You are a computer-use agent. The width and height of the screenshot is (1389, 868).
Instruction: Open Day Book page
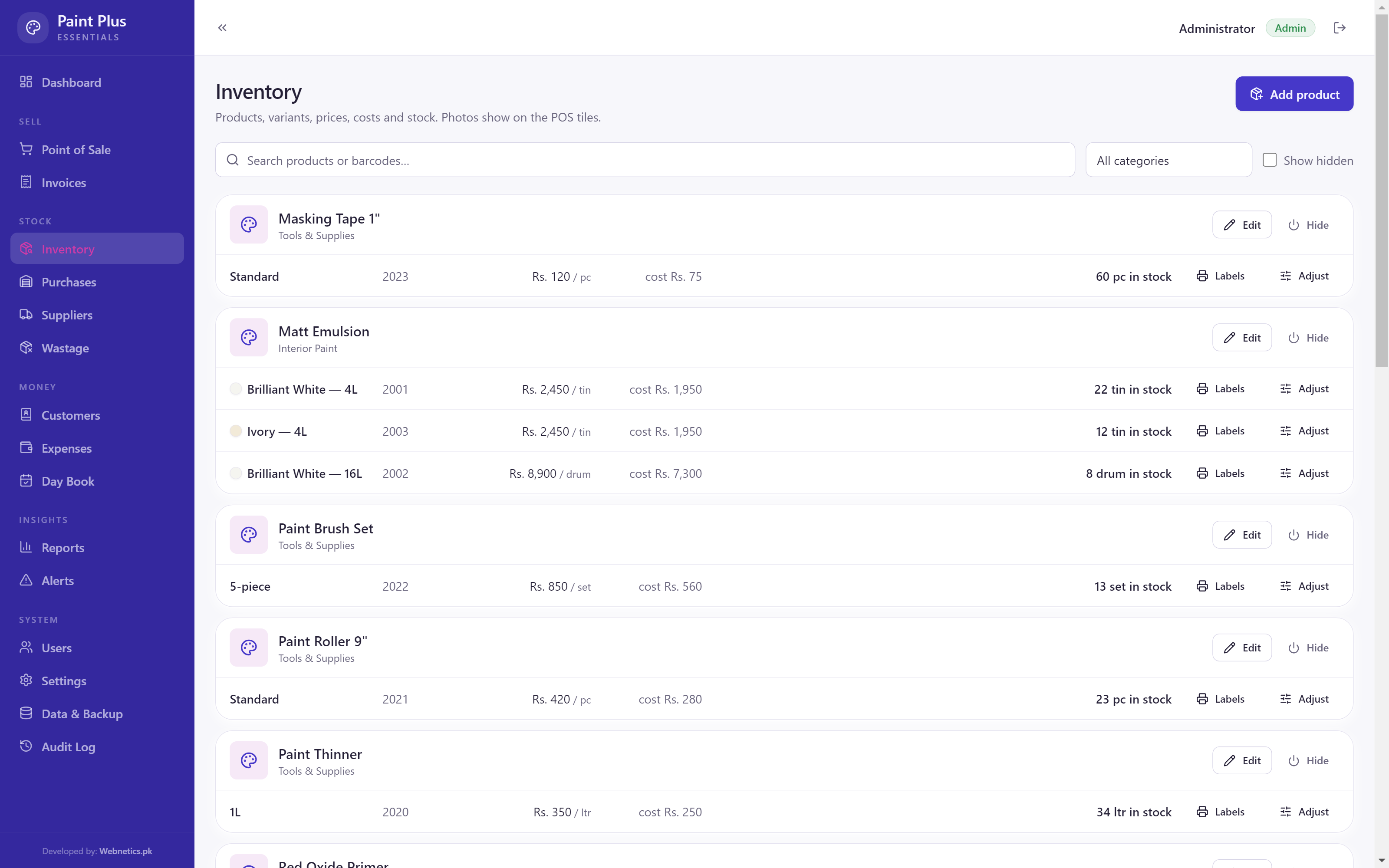point(97,481)
